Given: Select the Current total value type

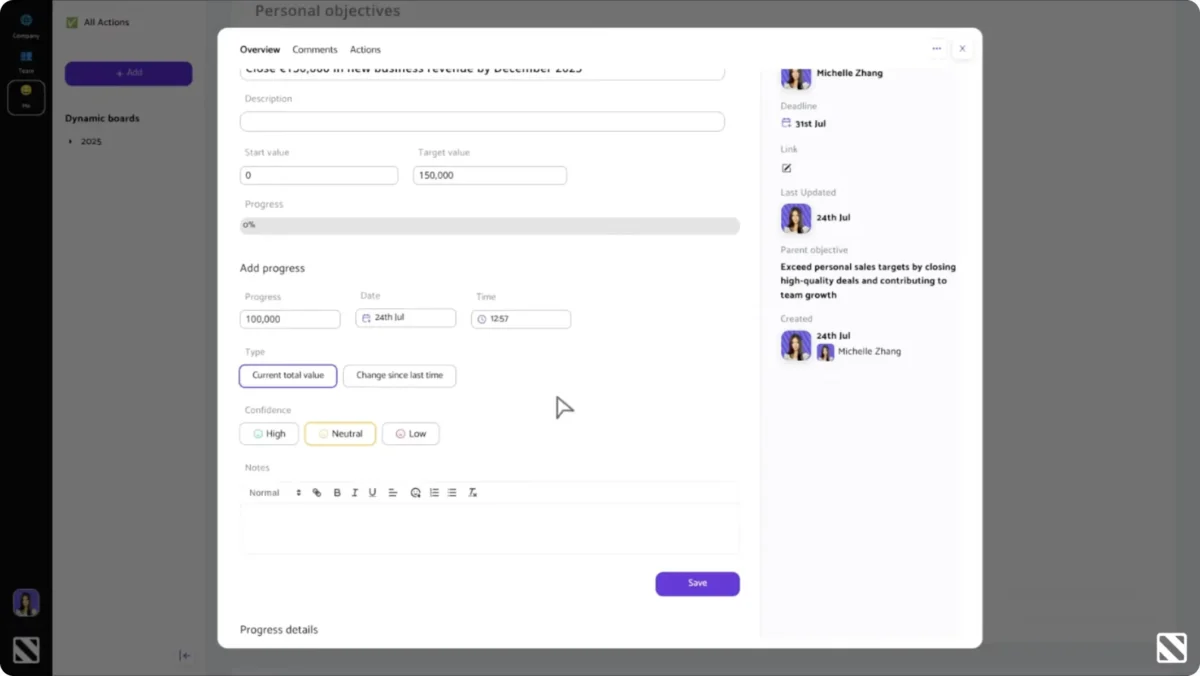Looking at the screenshot, I should [288, 376].
